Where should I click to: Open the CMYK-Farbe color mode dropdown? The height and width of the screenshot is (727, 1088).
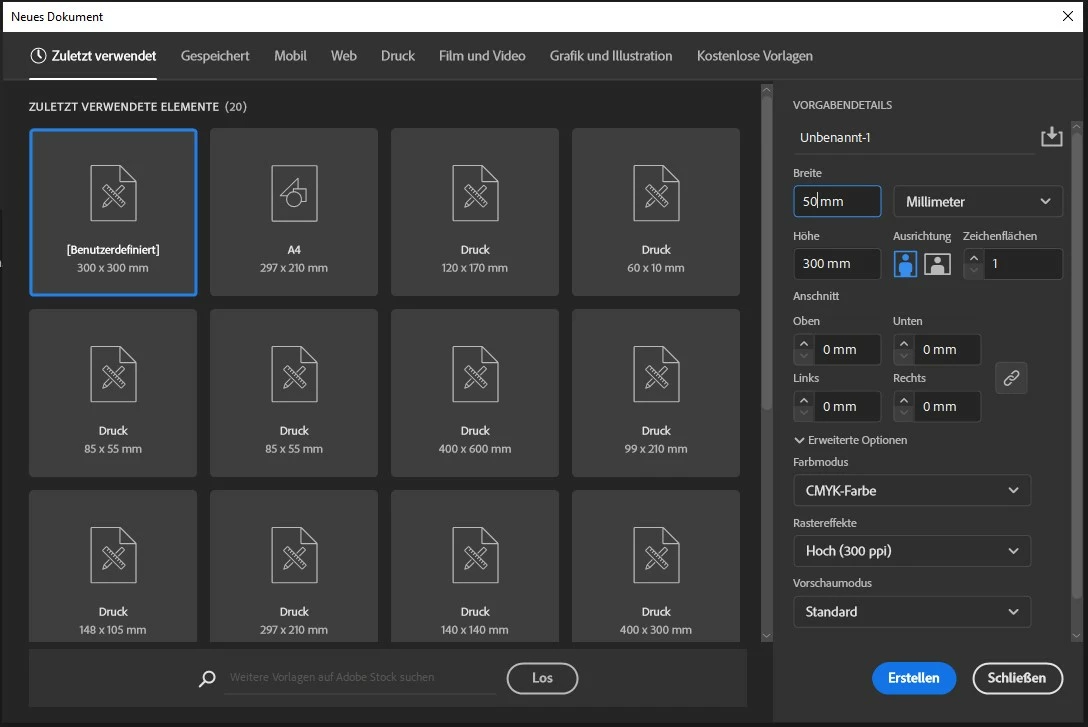(912, 490)
